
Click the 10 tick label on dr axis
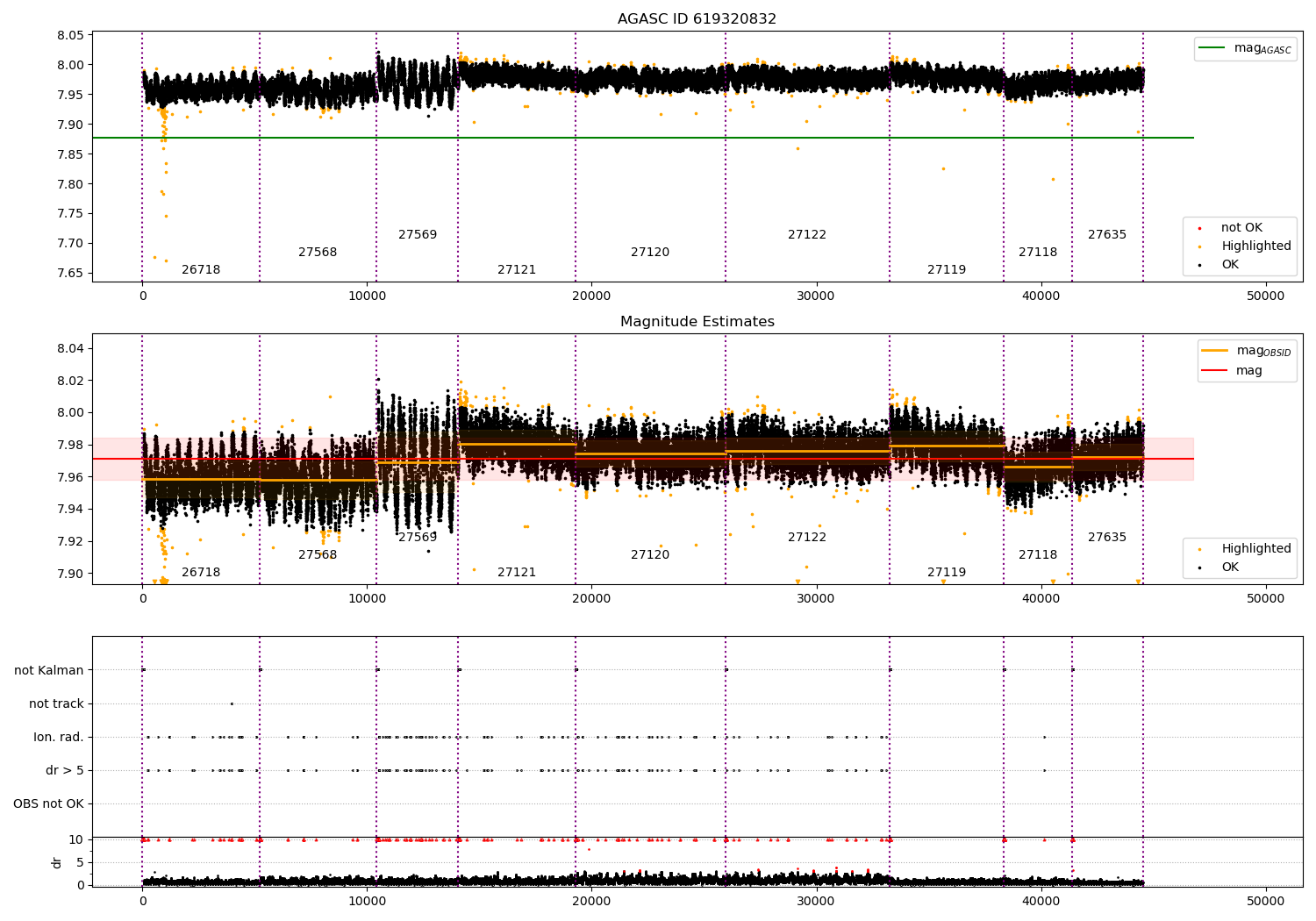[x=76, y=840]
